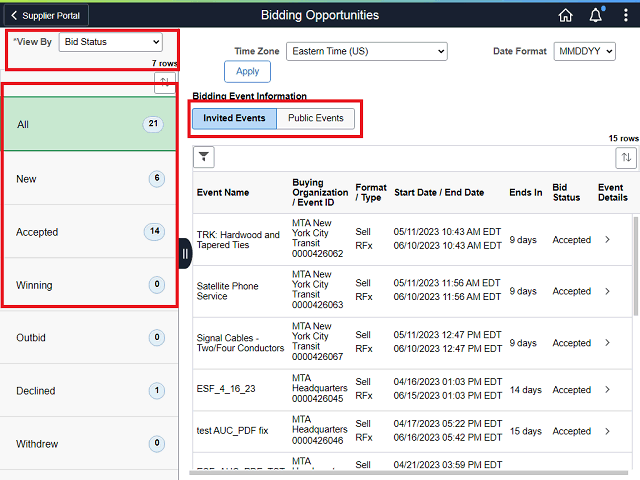Open the three-dot actions menu
The image size is (640, 480).
(x=625, y=16)
